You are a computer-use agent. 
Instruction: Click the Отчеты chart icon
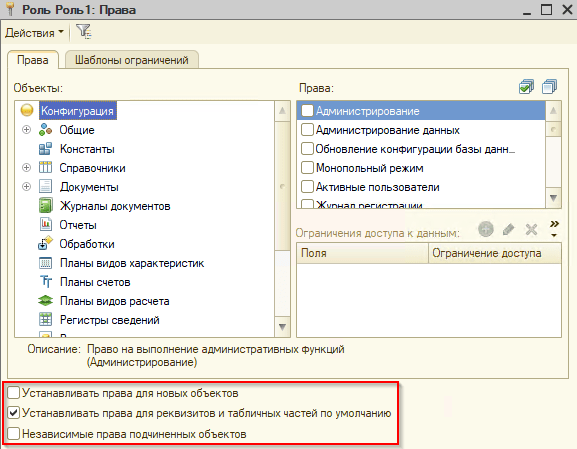[45, 224]
